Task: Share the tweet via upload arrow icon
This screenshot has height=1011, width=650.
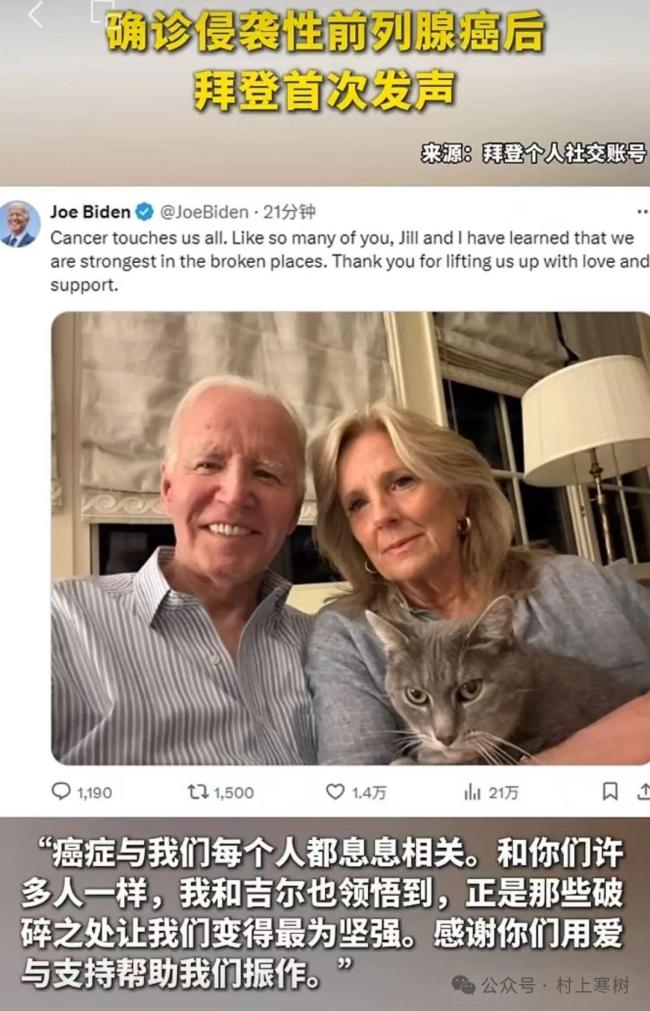Action: pos(644,791)
